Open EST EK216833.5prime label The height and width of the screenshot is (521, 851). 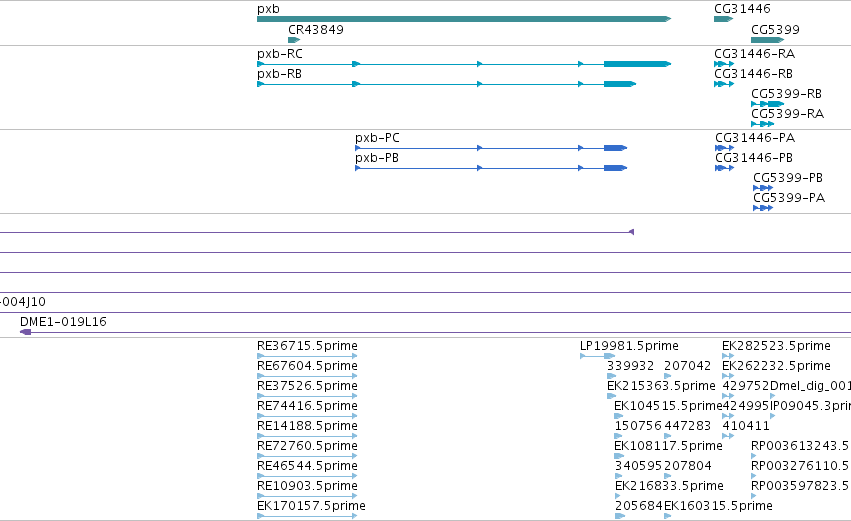click(x=669, y=486)
